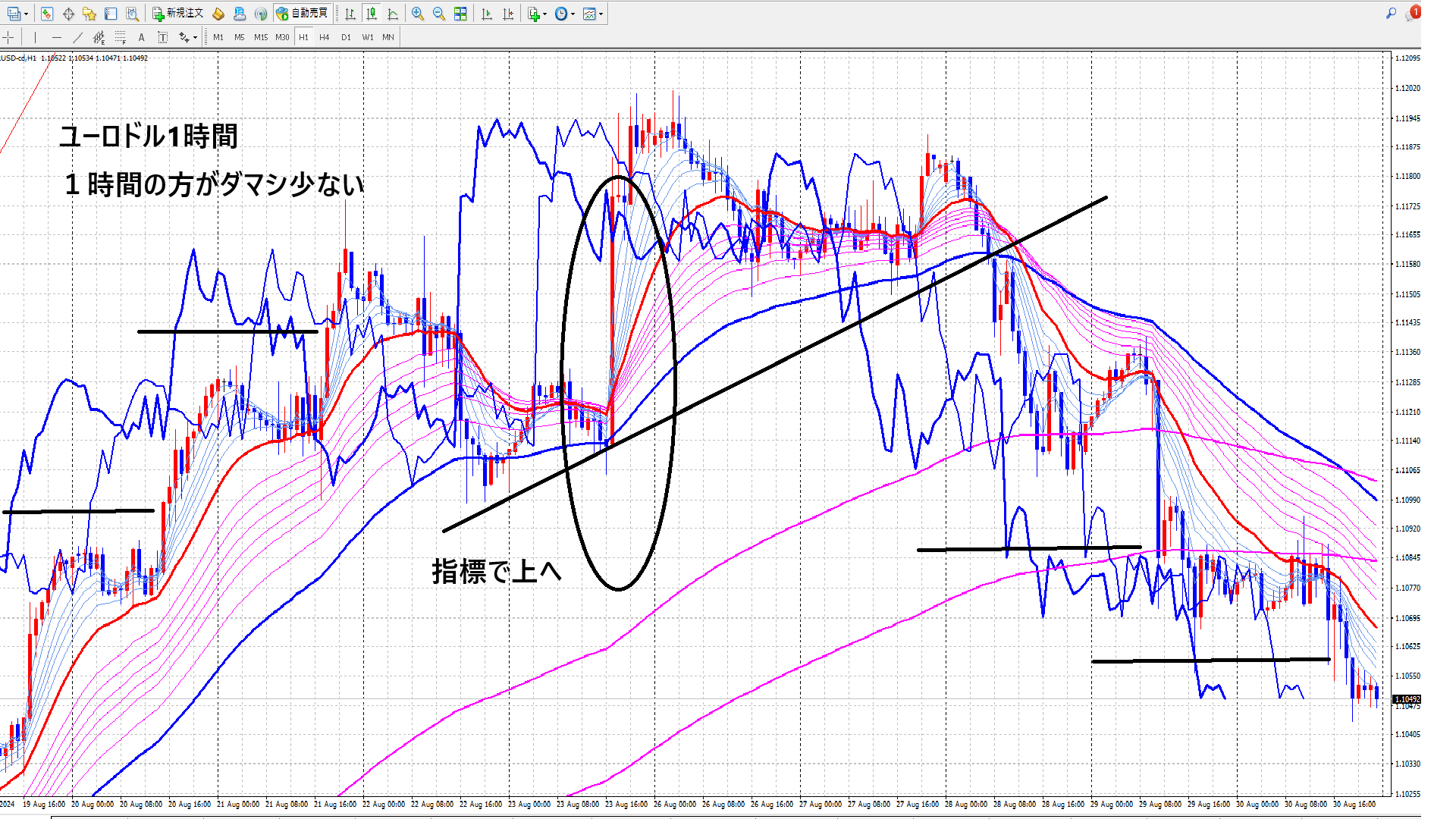Click the 1.12020 price scale value
This screenshot has height=819, width=1456.
1407,88
